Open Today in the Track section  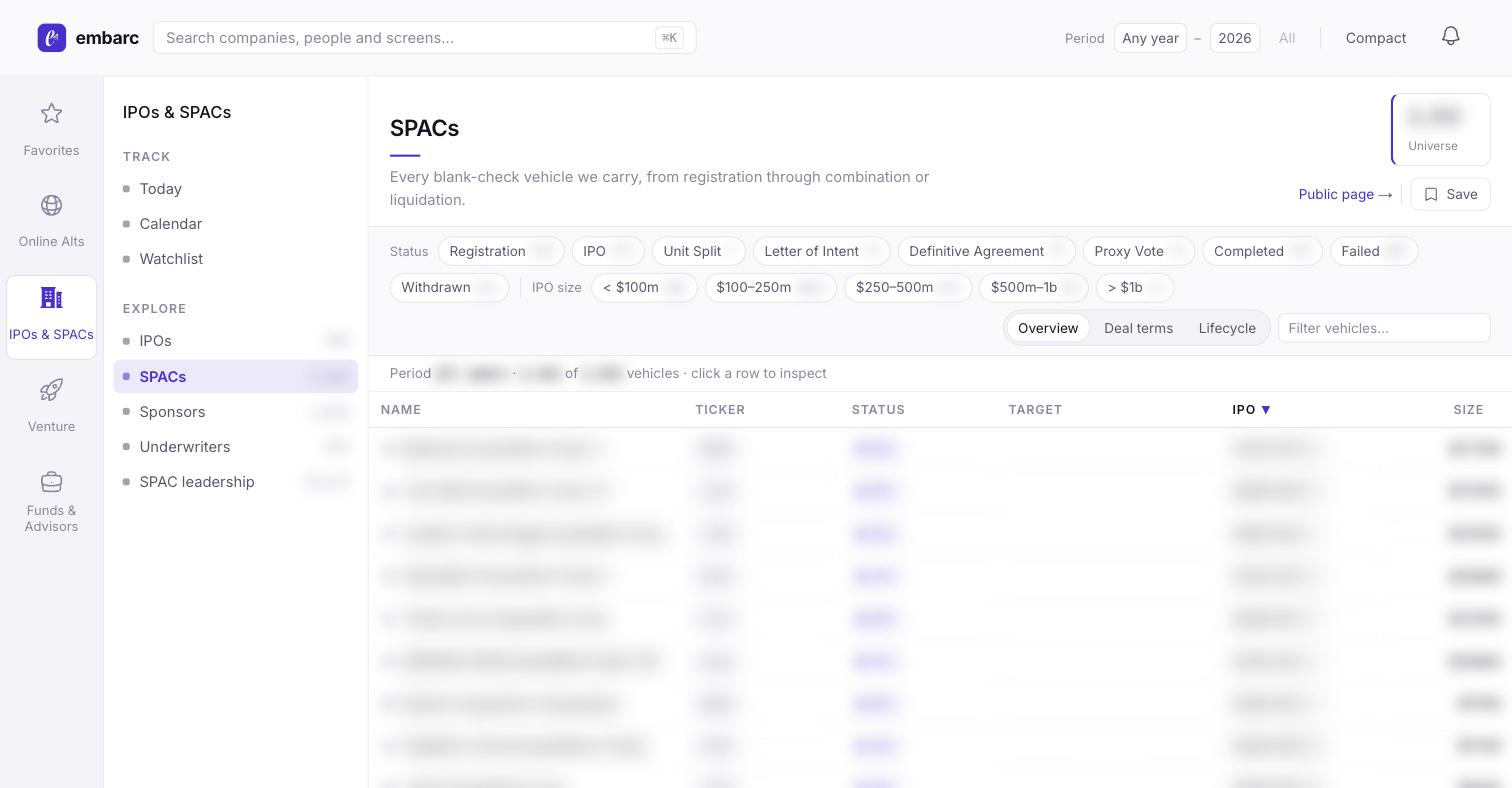click(235, 189)
